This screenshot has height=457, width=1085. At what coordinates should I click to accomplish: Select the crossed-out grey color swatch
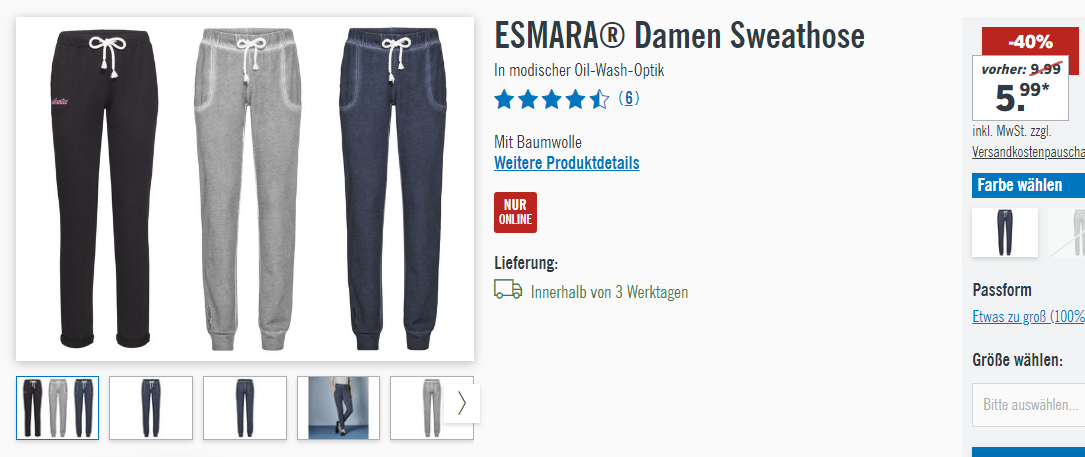click(x=1066, y=233)
